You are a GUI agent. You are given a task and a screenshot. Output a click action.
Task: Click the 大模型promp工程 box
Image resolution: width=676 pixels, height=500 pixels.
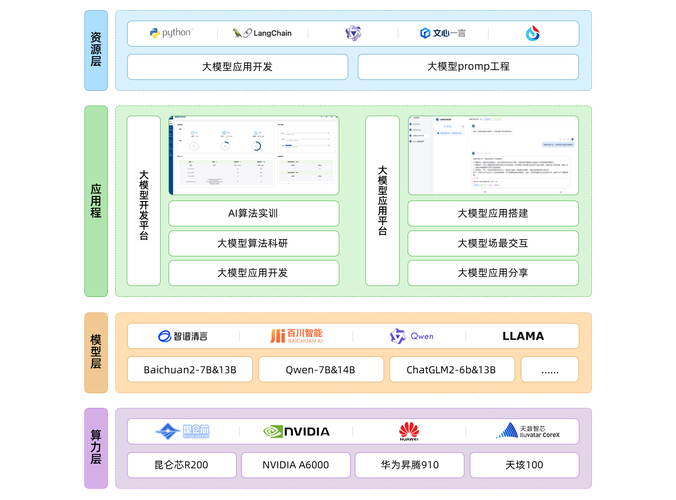468,67
